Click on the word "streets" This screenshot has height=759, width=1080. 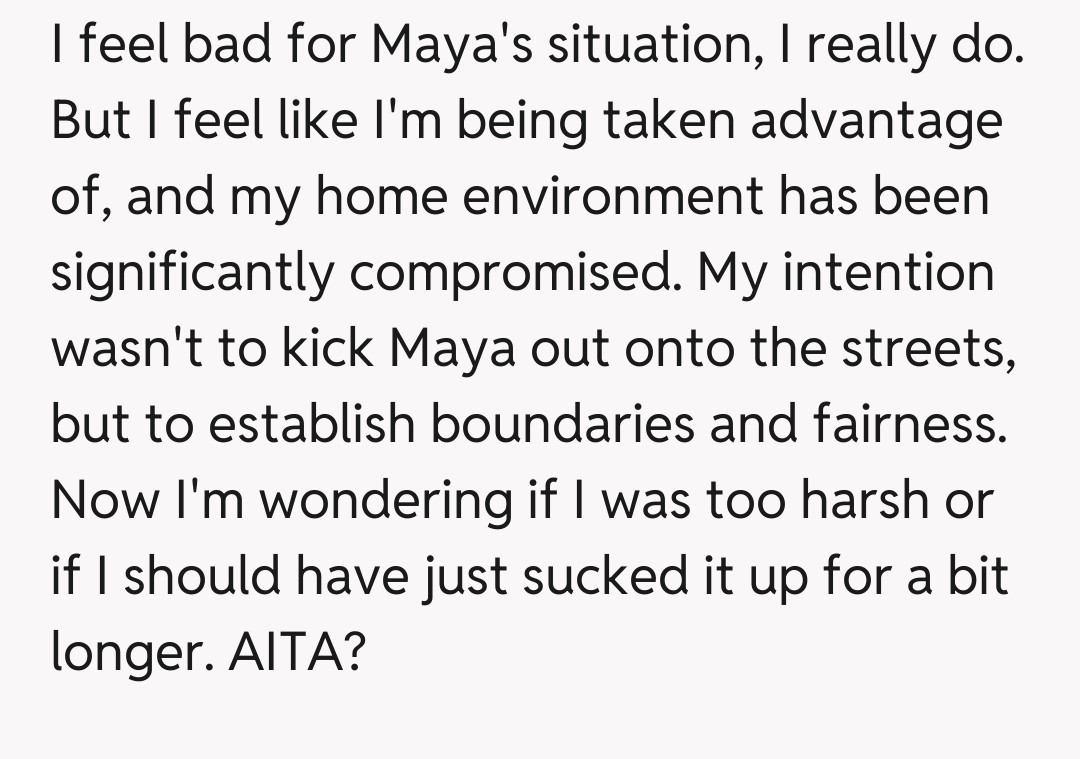click(936, 349)
